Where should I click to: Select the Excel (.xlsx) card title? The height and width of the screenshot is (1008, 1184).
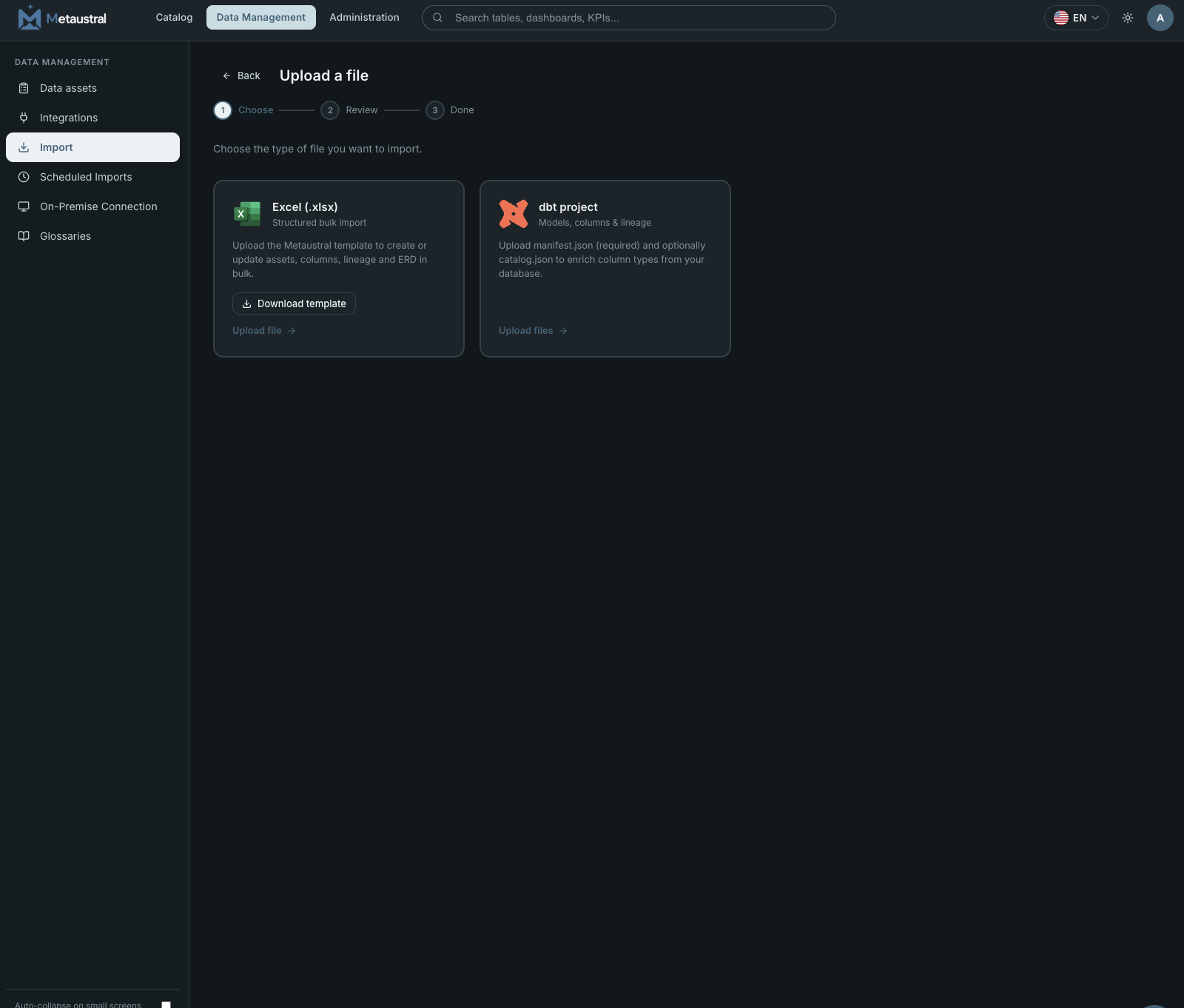(305, 207)
